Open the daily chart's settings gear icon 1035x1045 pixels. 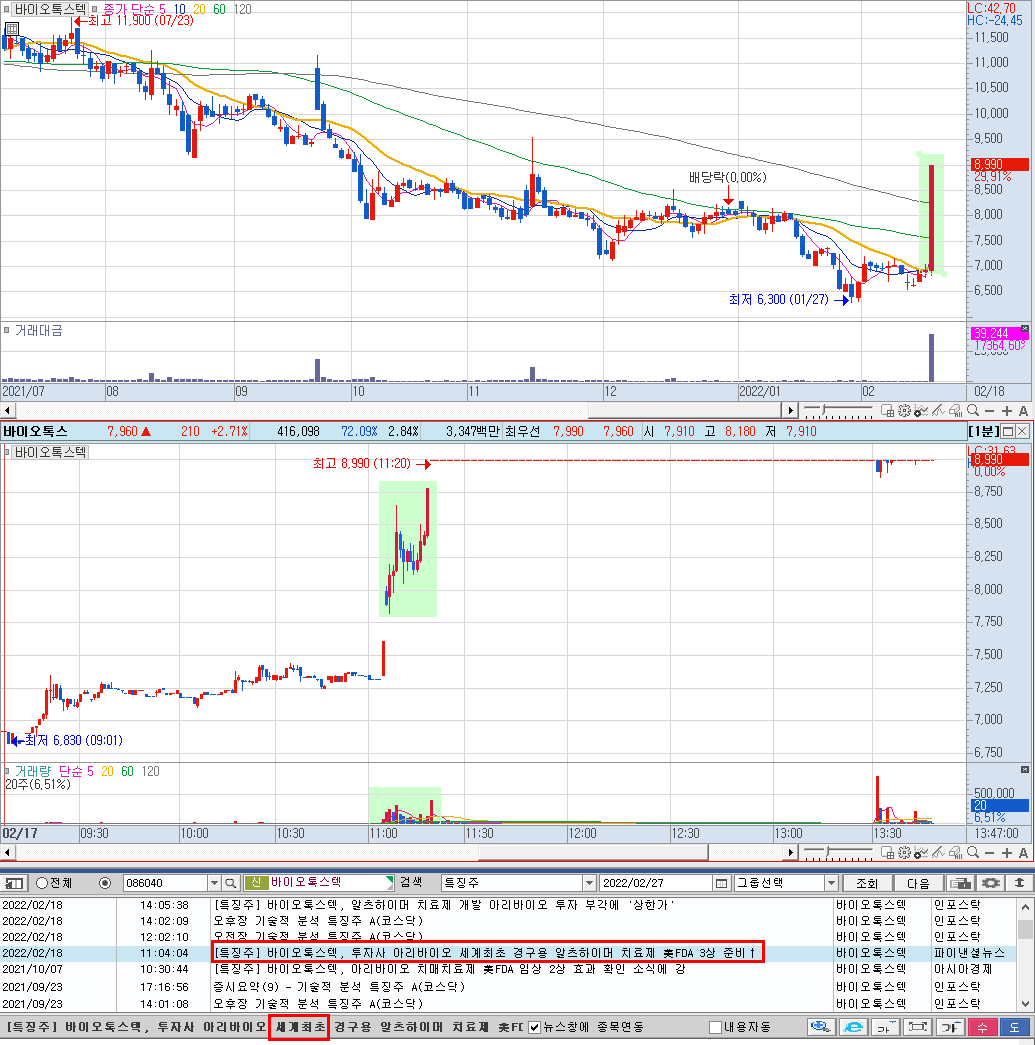pyautogui.click(x=904, y=411)
